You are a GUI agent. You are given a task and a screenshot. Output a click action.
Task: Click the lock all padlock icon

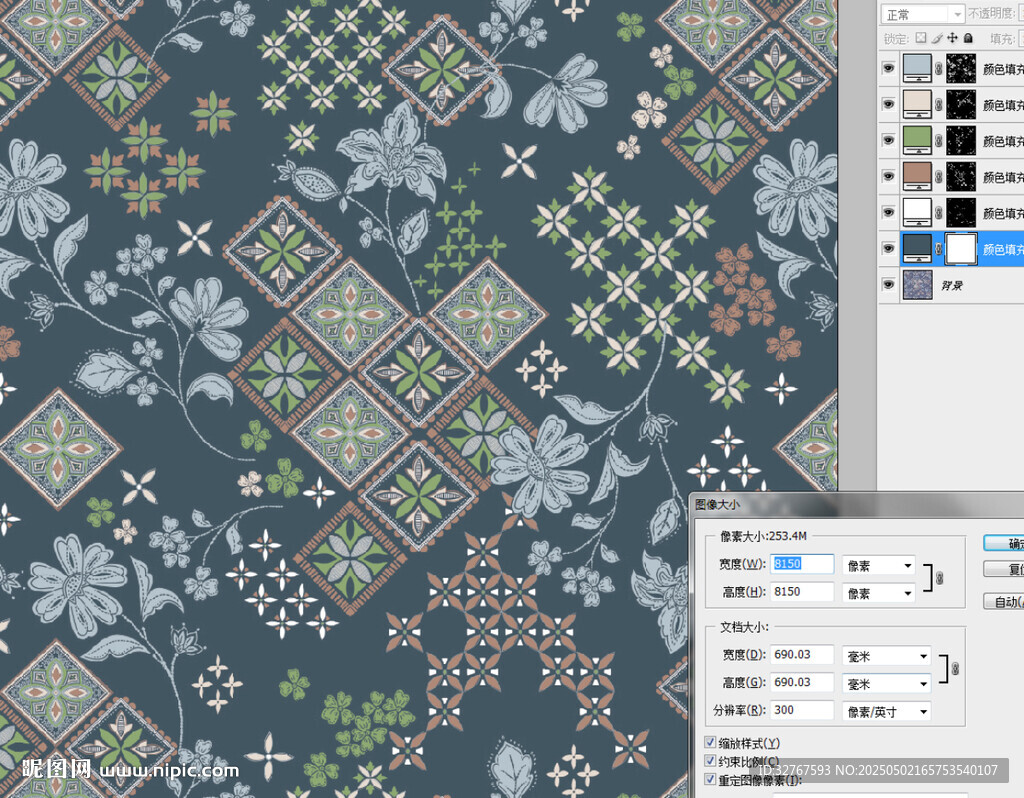click(x=967, y=39)
